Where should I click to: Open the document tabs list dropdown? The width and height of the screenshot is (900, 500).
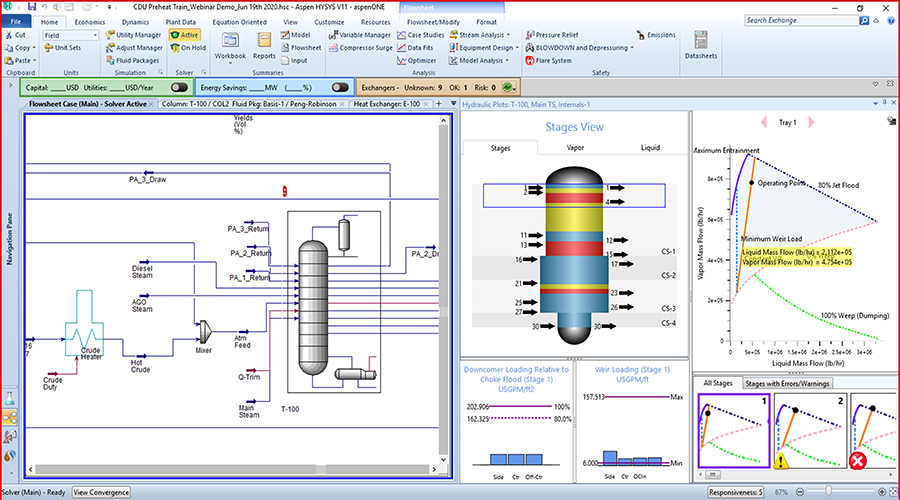pyautogui.click(x=453, y=104)
